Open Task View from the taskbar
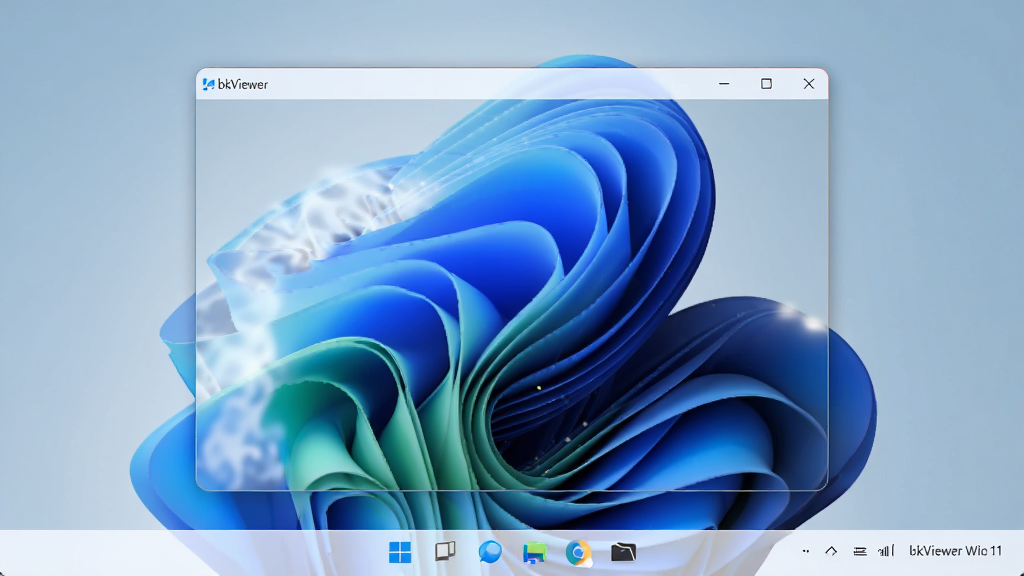Viewport: 1024px width, 576px height. [445, 552]
